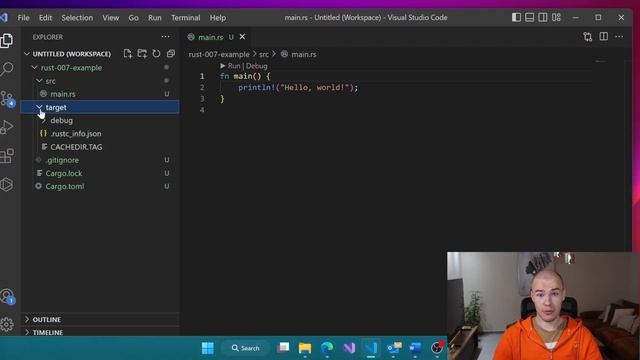Collapse the rust-007-example folder
640x360 pixels.
35,67
